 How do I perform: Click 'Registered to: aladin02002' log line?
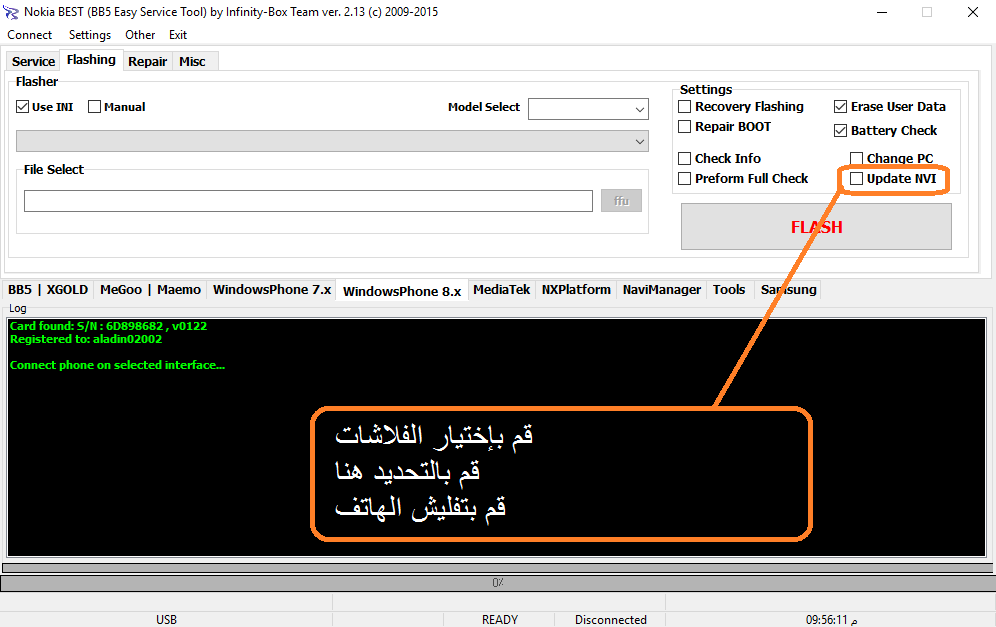click(x=86, y=339)
